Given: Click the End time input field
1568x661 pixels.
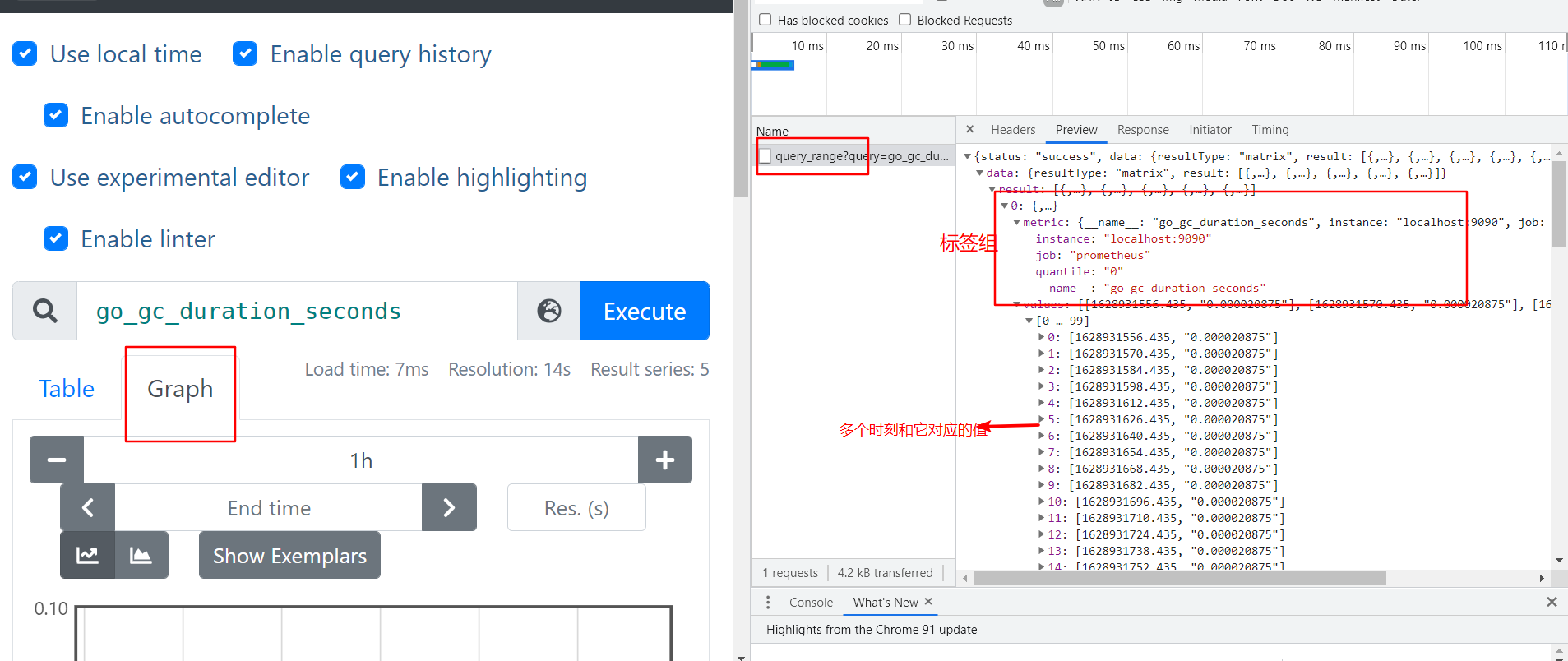Looking at the screenshot, I should point(269,507).
